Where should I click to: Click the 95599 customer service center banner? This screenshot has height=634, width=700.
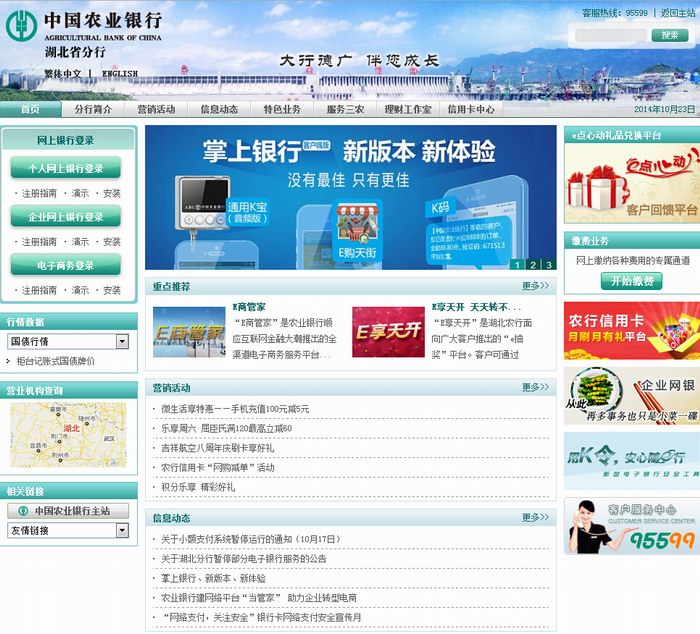click(x=631, y=526)
